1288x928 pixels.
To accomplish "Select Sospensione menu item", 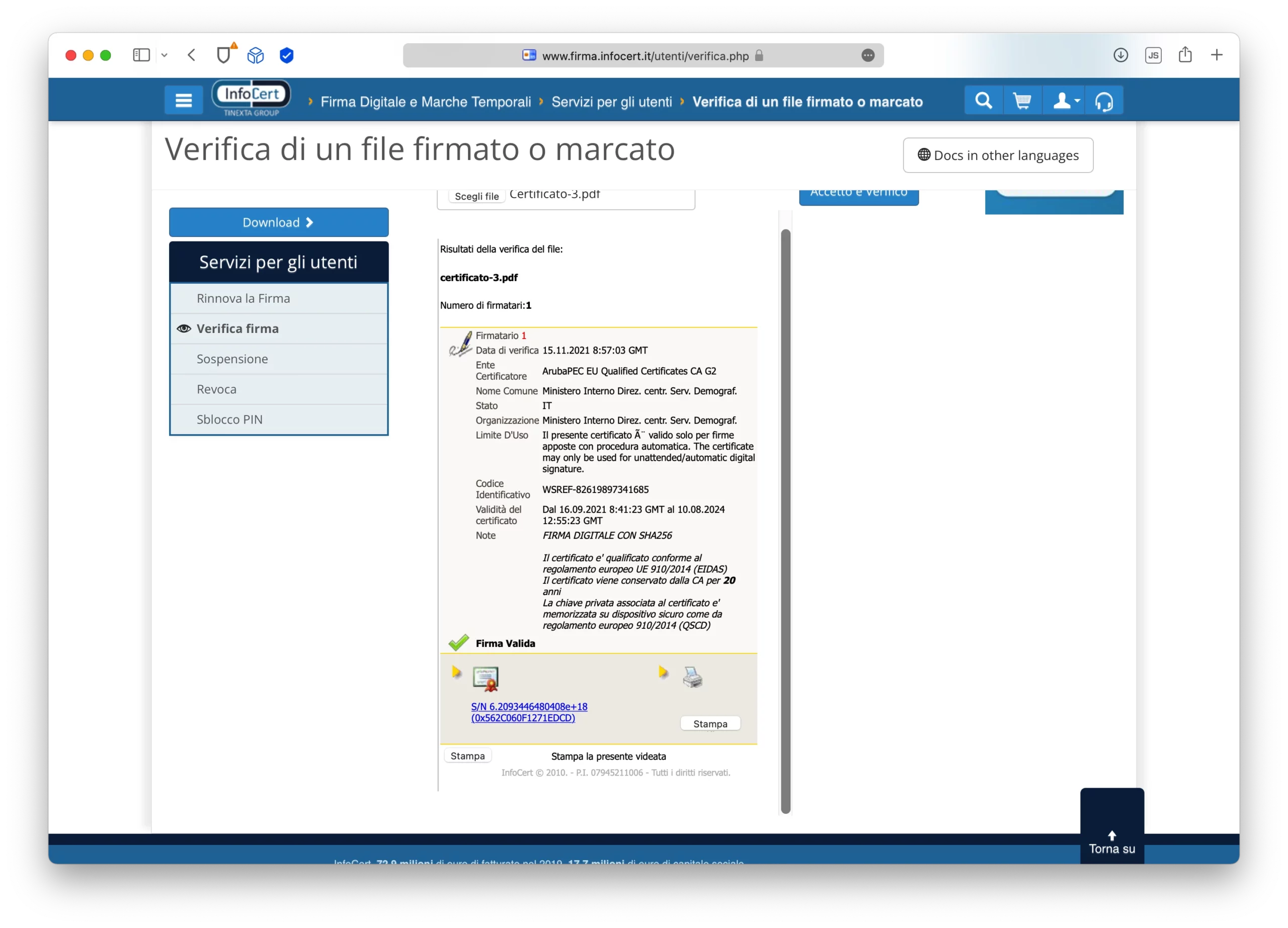I will click(x=278, y=359).
